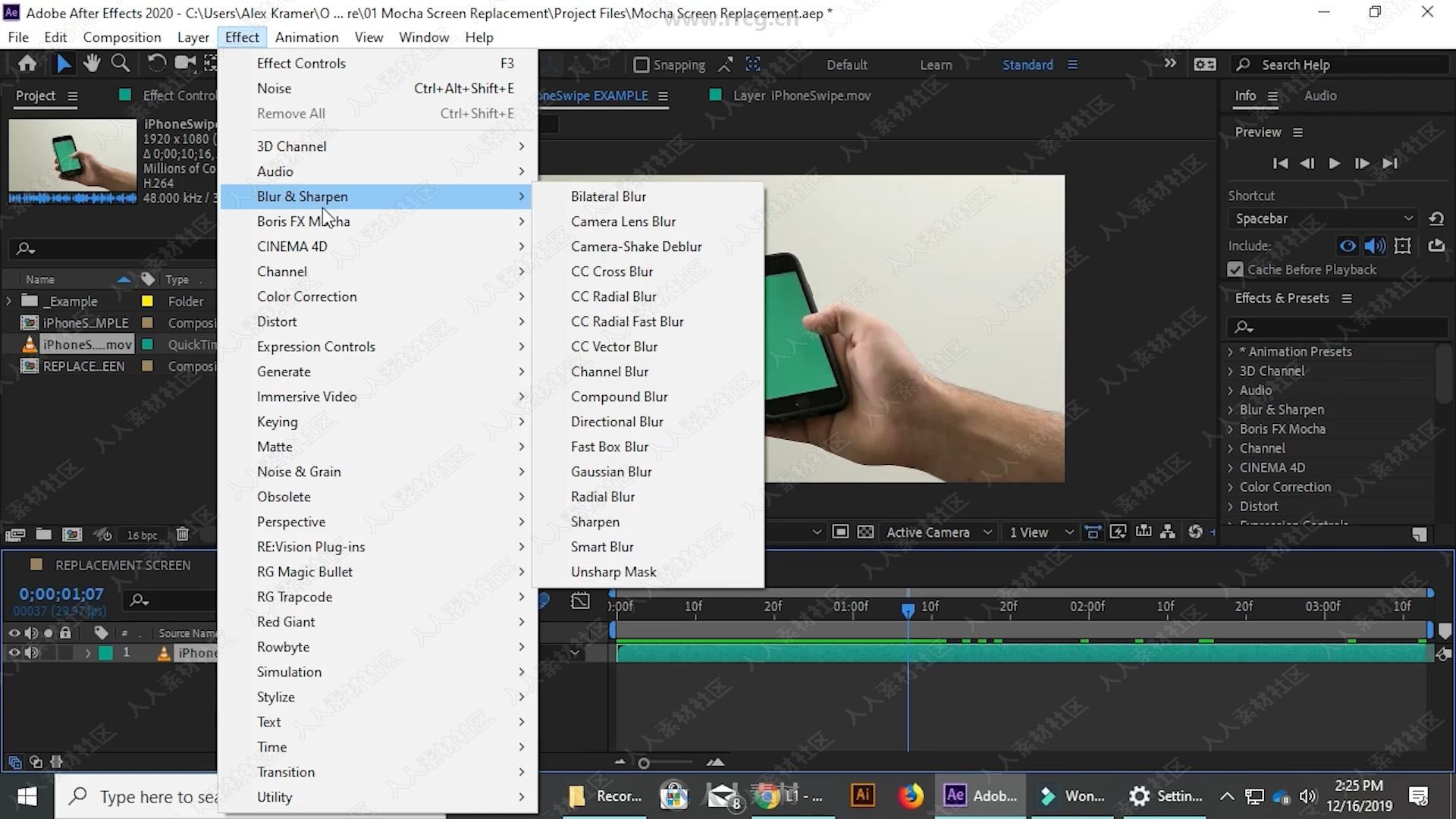Open the Animation menu
Screen dimensions: 1456x819
(306, 37)
